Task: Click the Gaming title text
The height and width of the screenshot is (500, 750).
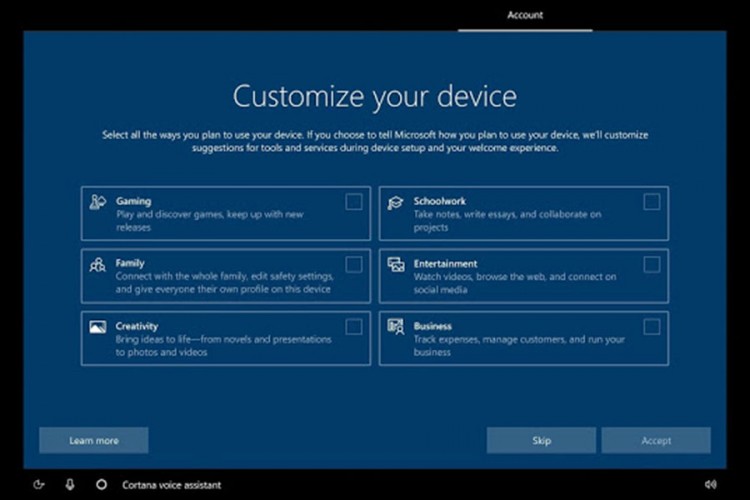Action: 133,201
